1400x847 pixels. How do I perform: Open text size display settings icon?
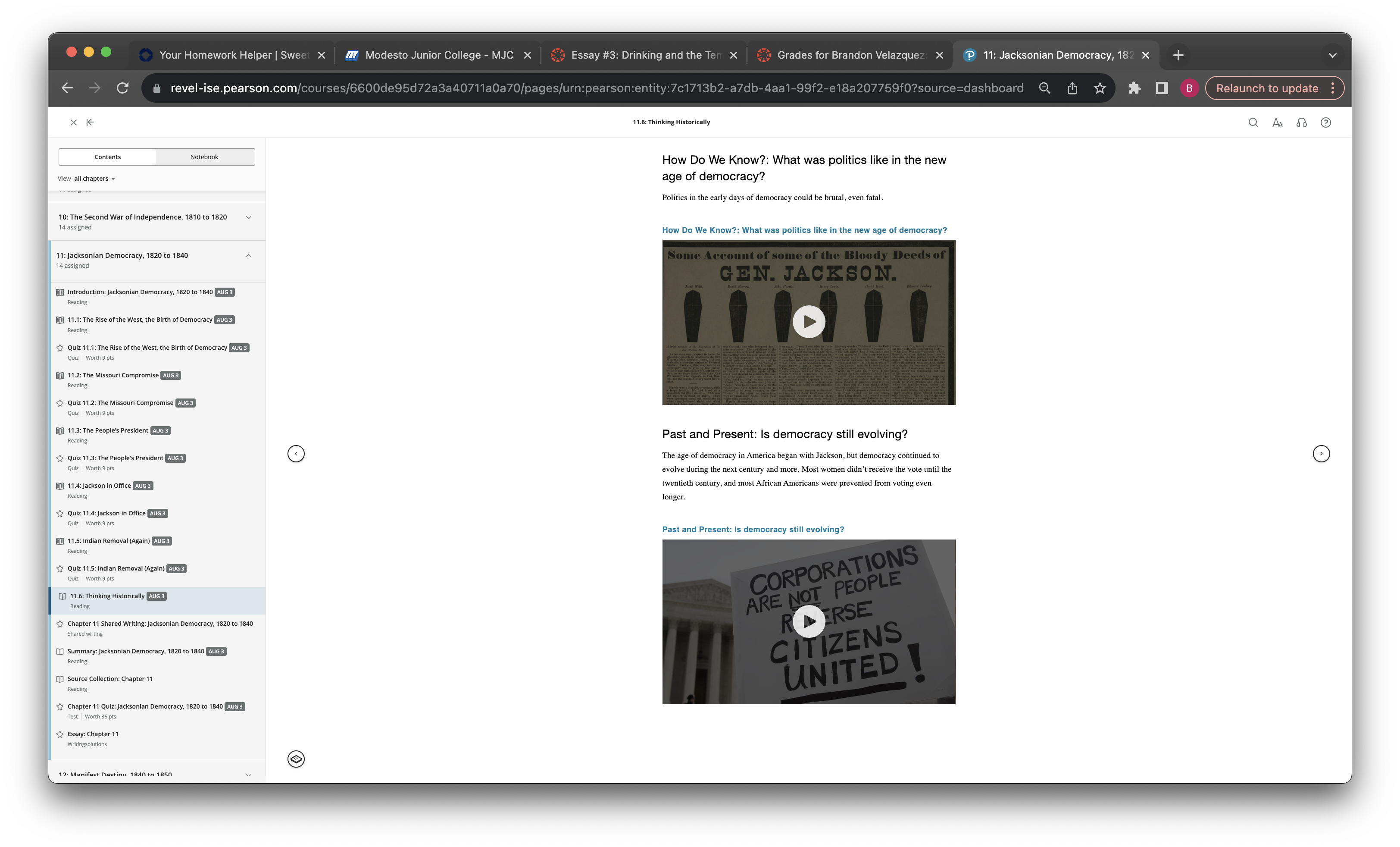pos(1277,122)
